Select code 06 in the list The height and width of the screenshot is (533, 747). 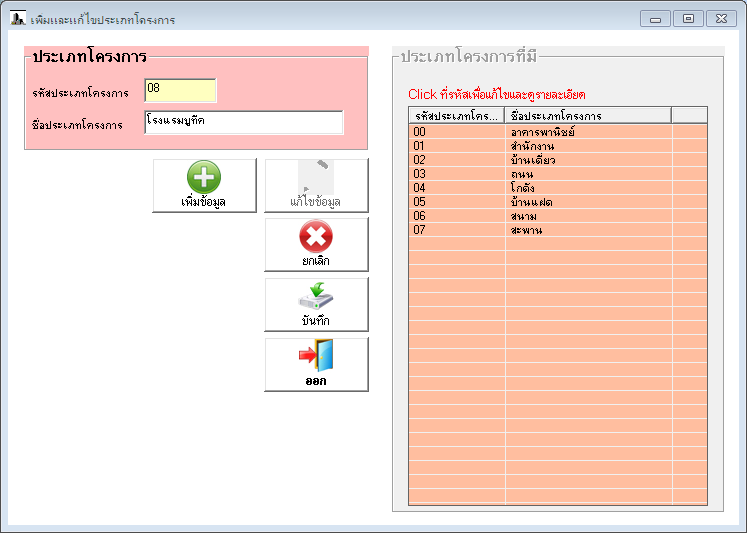click(x=420, y=216)
